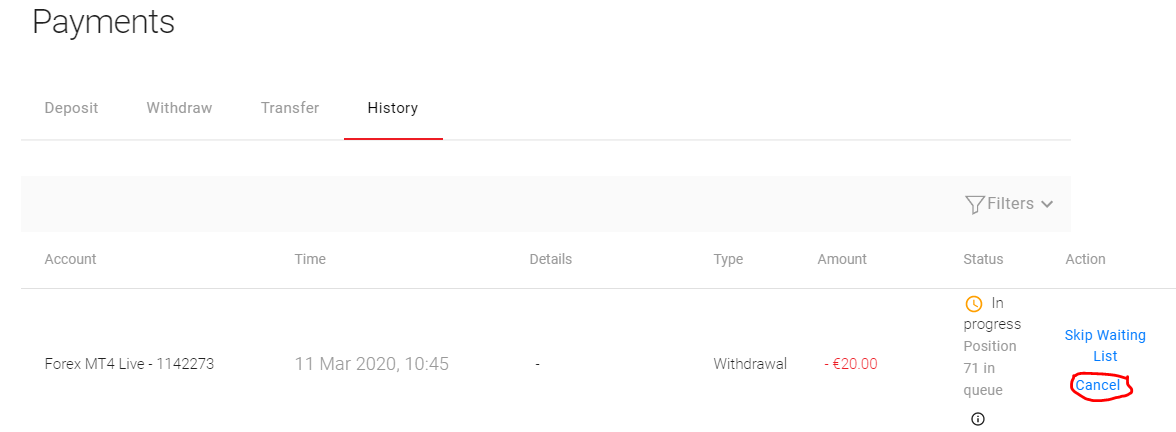This screenshot has height=432, width=1176.
Task: Switch to the Withdraw tab
Action: (179, 108)
